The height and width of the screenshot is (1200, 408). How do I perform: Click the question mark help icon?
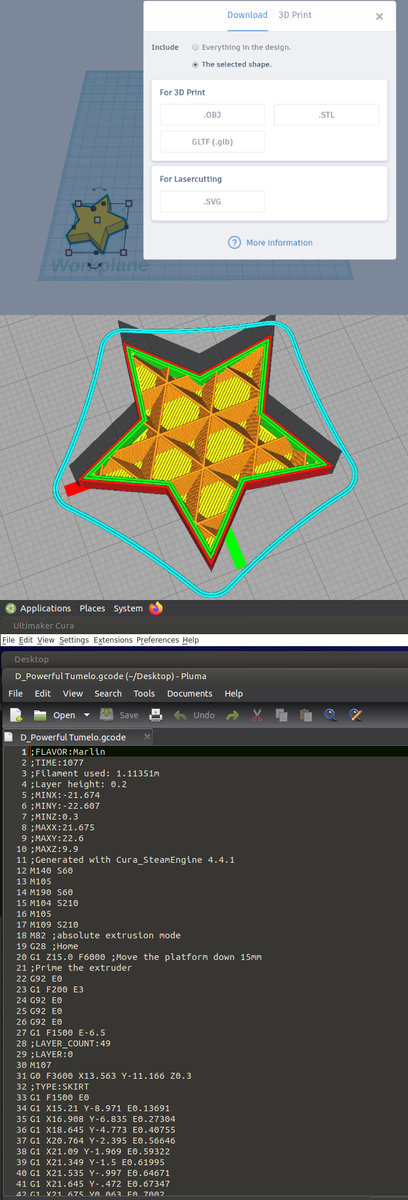(234, 243)
